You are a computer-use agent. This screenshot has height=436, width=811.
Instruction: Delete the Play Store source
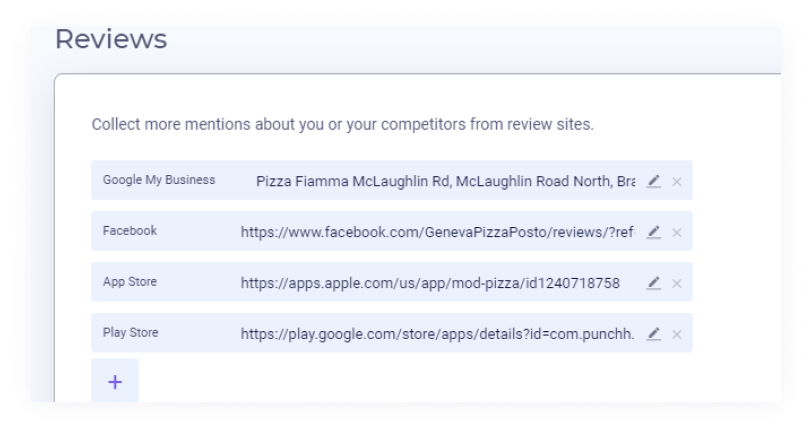point(677,334)
